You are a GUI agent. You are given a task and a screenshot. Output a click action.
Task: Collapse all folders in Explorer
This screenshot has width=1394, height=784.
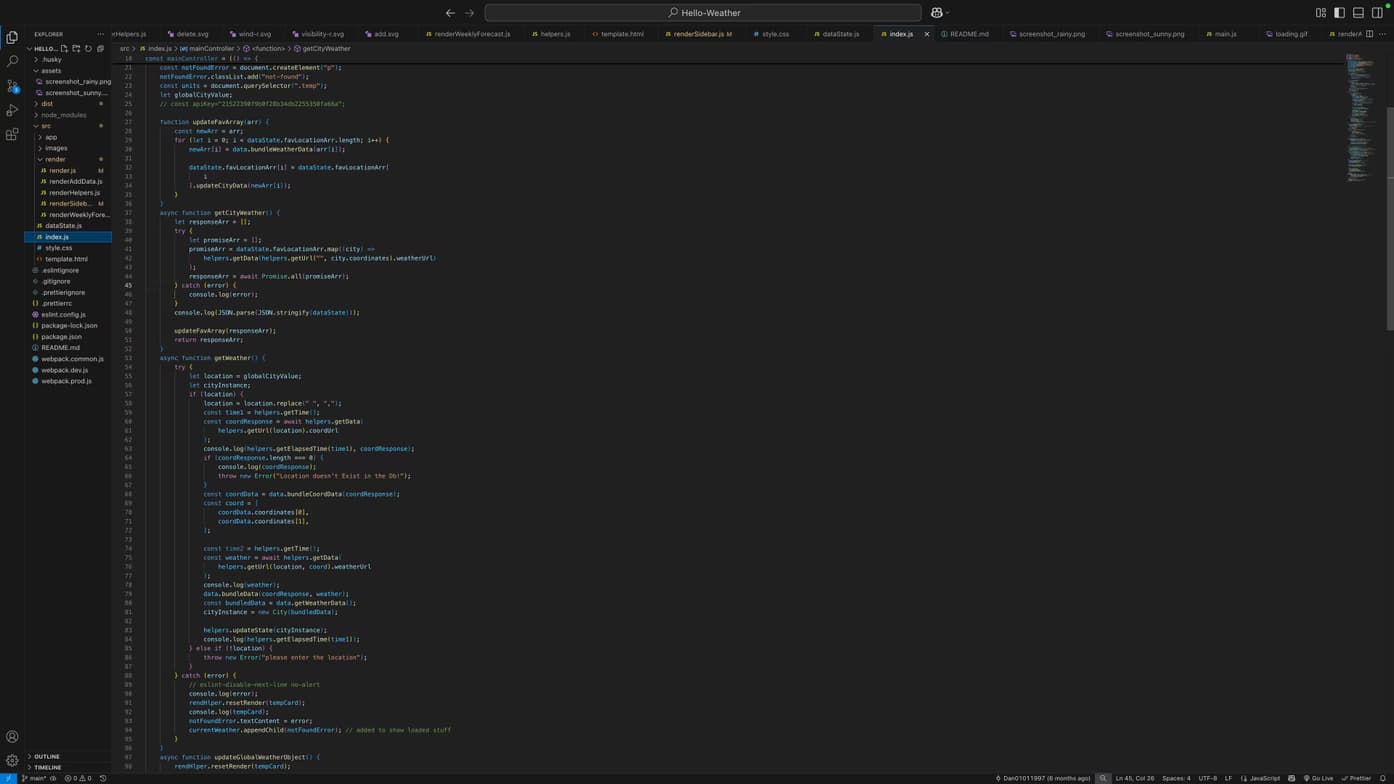[100, 48]
